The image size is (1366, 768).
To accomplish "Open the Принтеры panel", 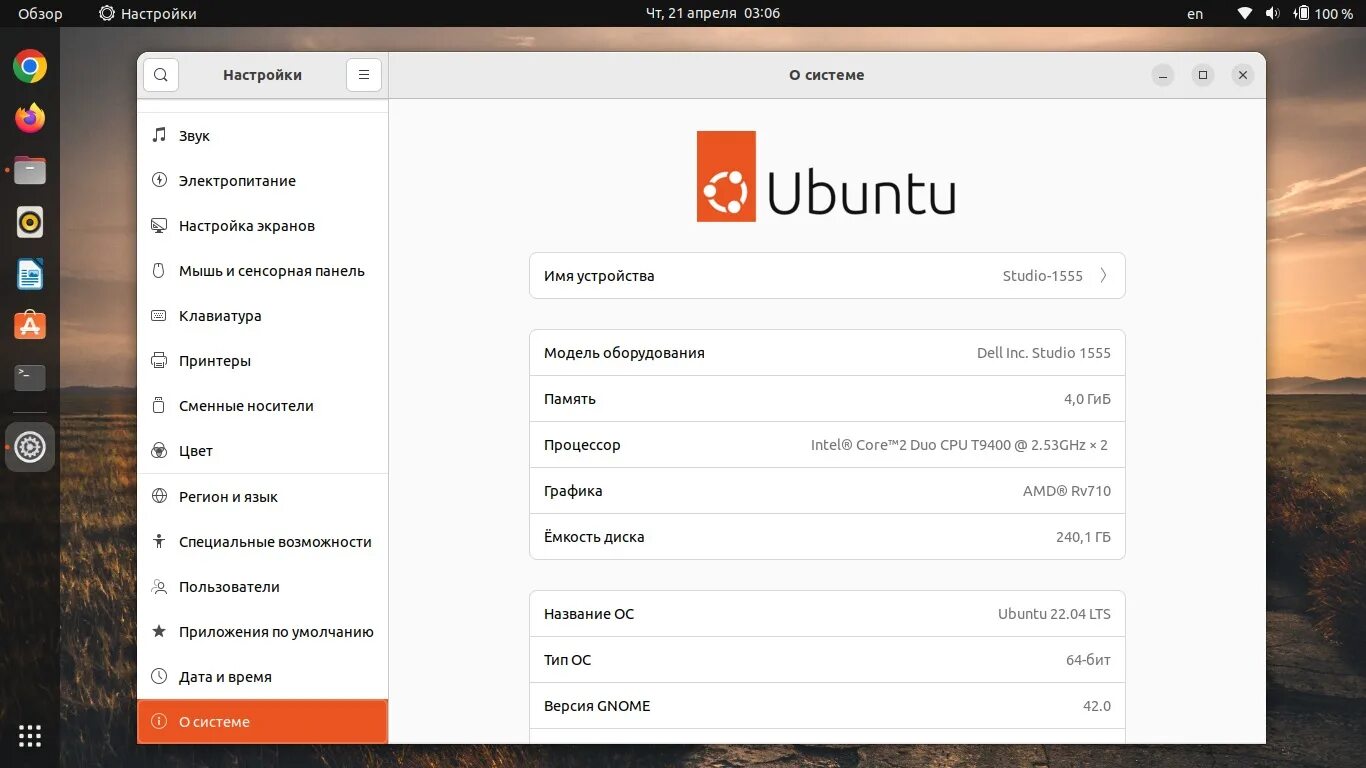I will [x=262, y=360].
